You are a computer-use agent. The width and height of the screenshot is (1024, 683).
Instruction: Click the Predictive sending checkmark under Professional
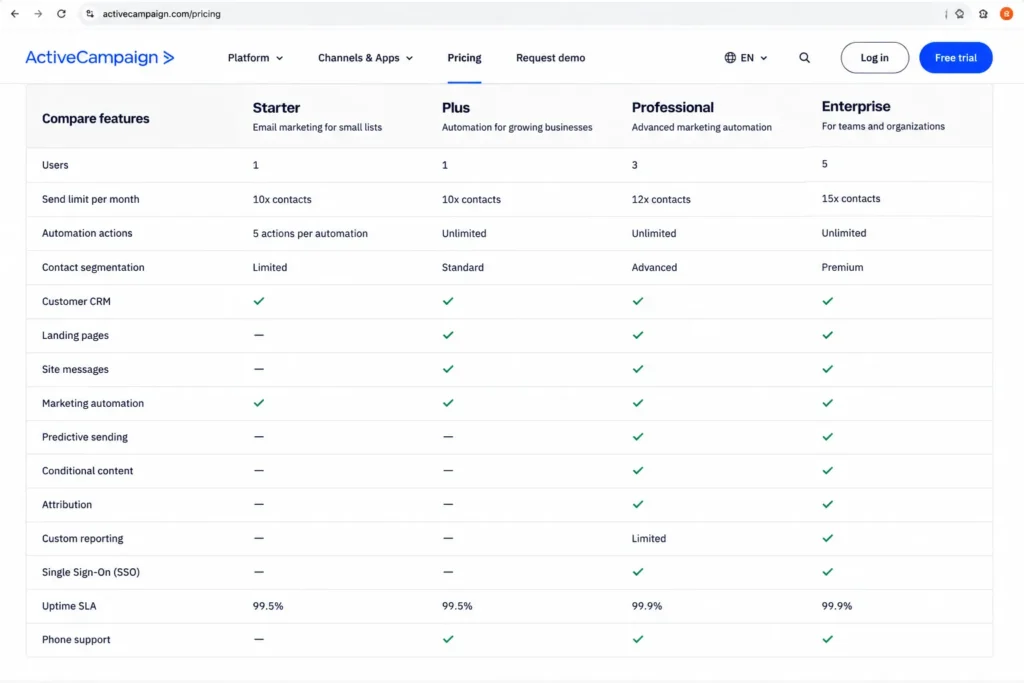pyautogui.click(x=638, y=436)
